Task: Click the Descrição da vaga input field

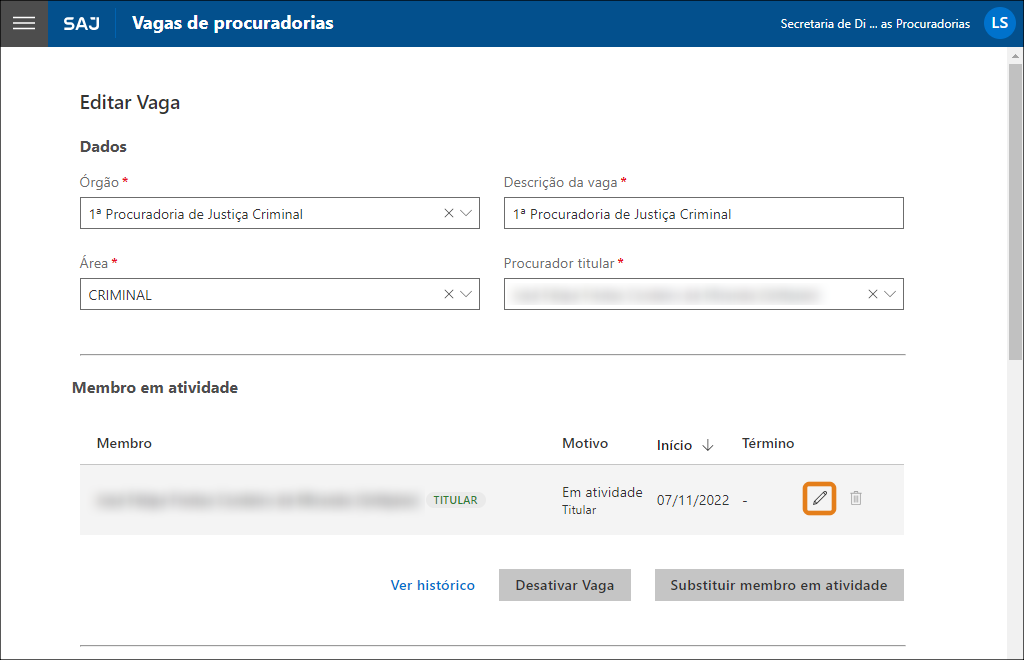Action: [703, 214]
